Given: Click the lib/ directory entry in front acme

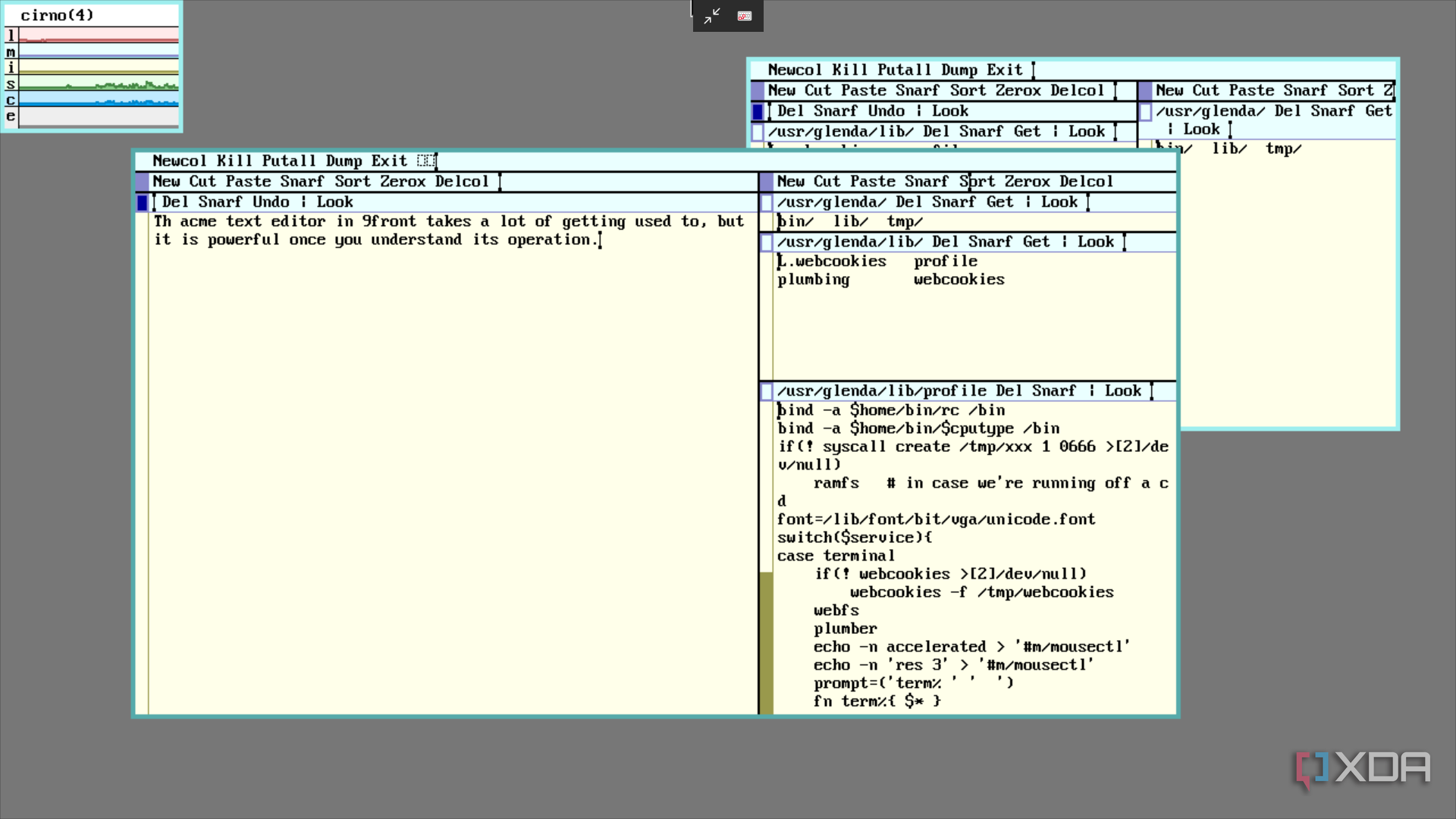Looking at the screenshot, I should point(850,221).
